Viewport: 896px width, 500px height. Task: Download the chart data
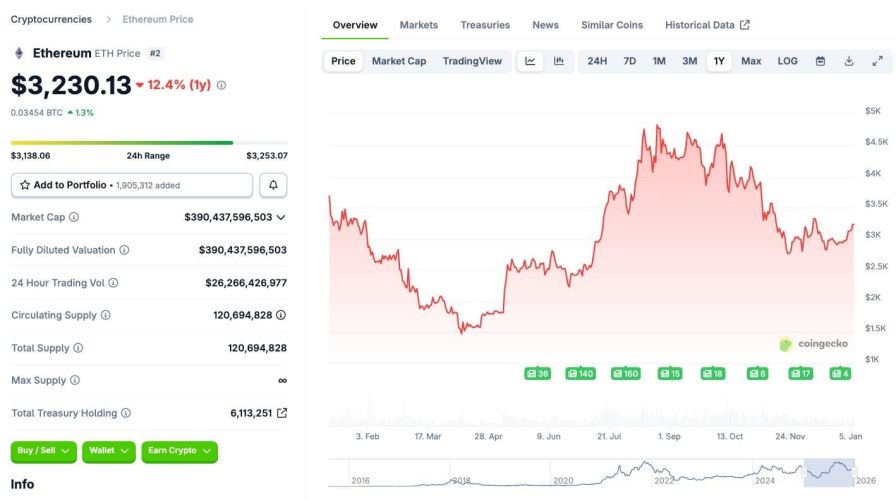click(x=849, y=61)
